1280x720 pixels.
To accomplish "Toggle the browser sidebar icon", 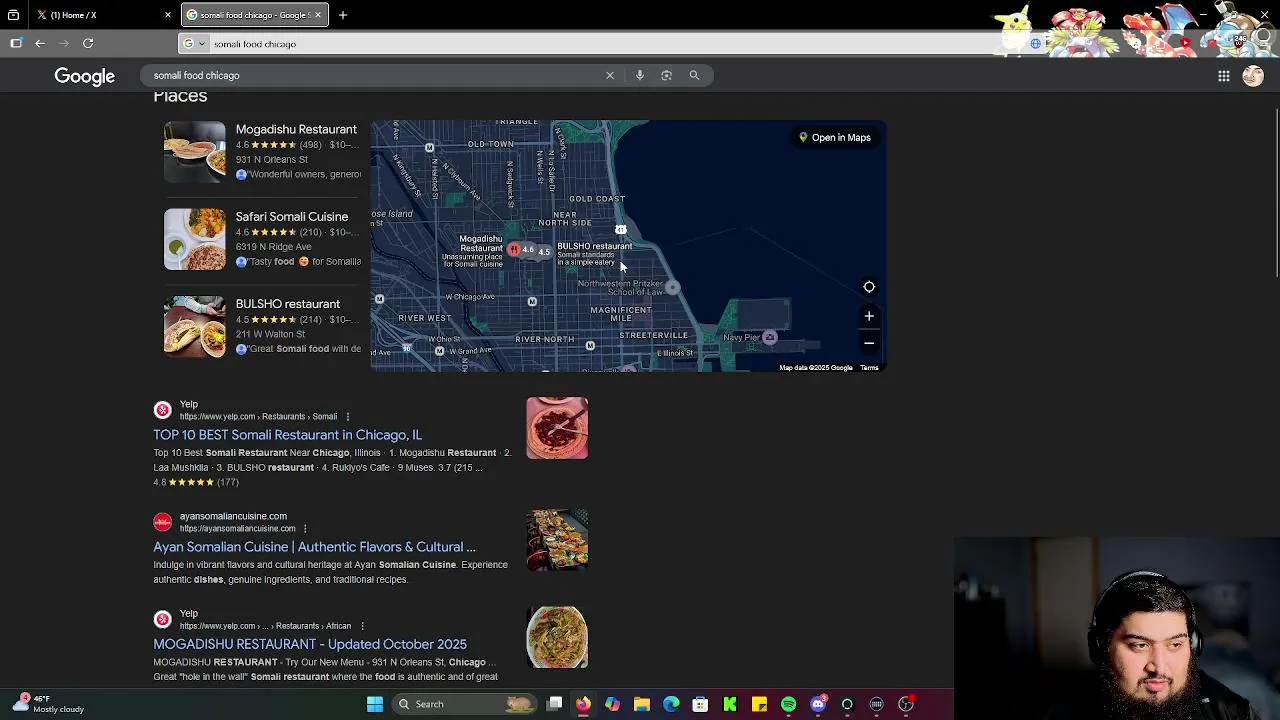I will pos(16,43).
